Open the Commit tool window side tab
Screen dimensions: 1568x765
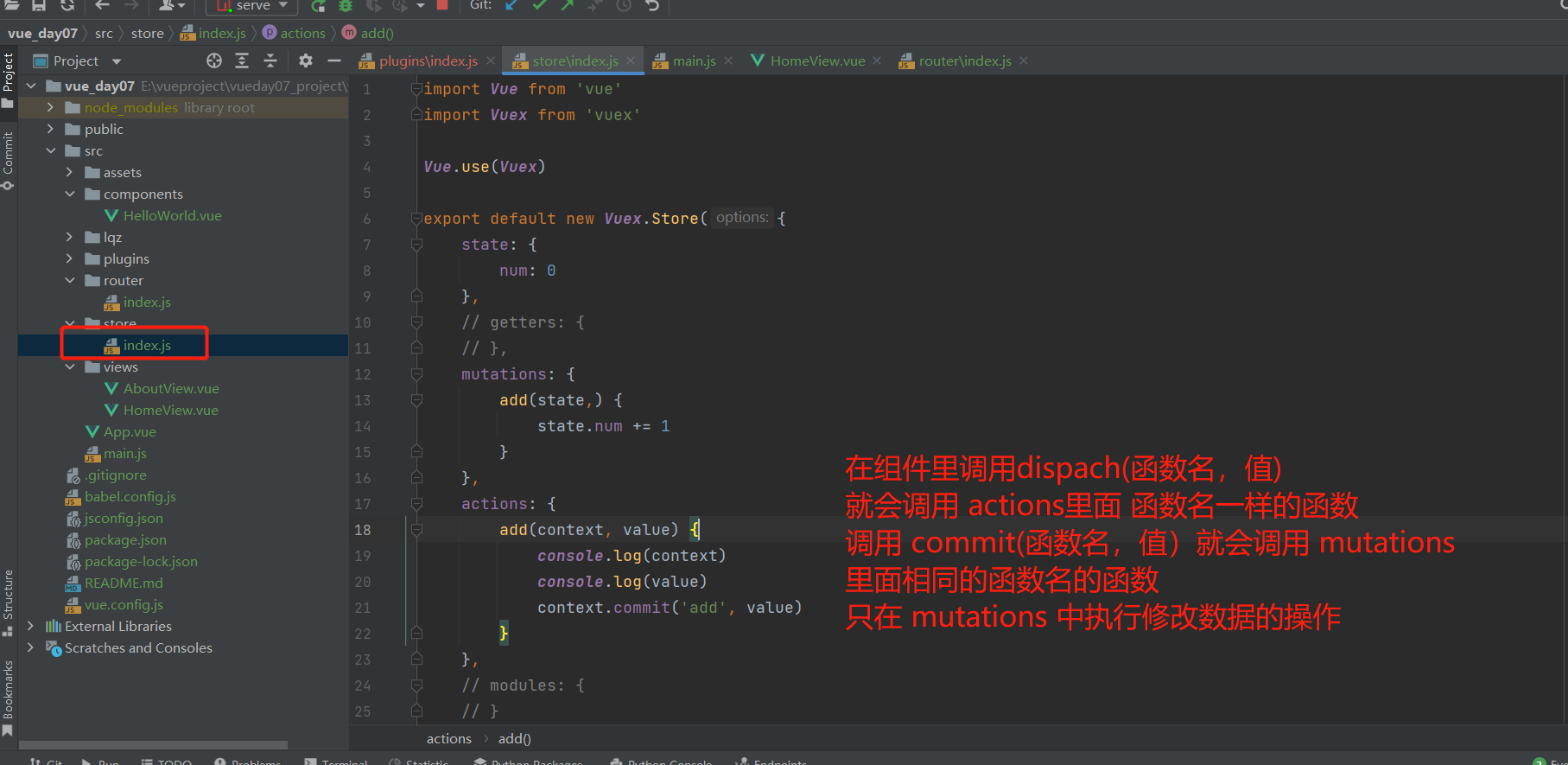coord(8,160)
